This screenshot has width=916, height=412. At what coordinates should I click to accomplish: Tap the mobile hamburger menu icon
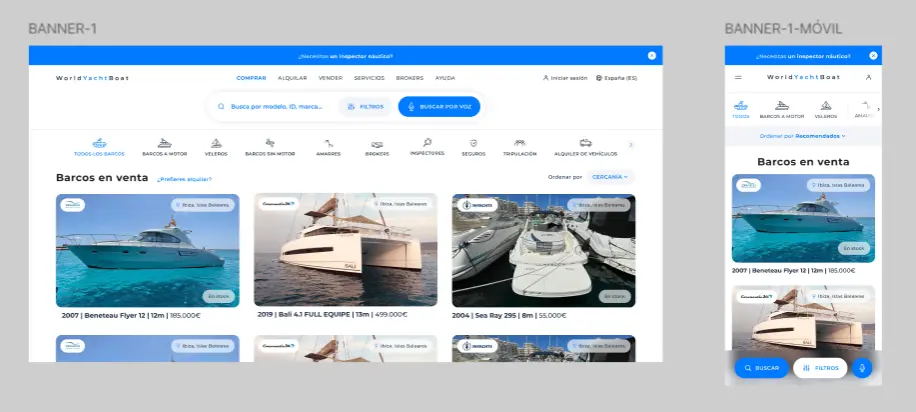click(738, 77)
